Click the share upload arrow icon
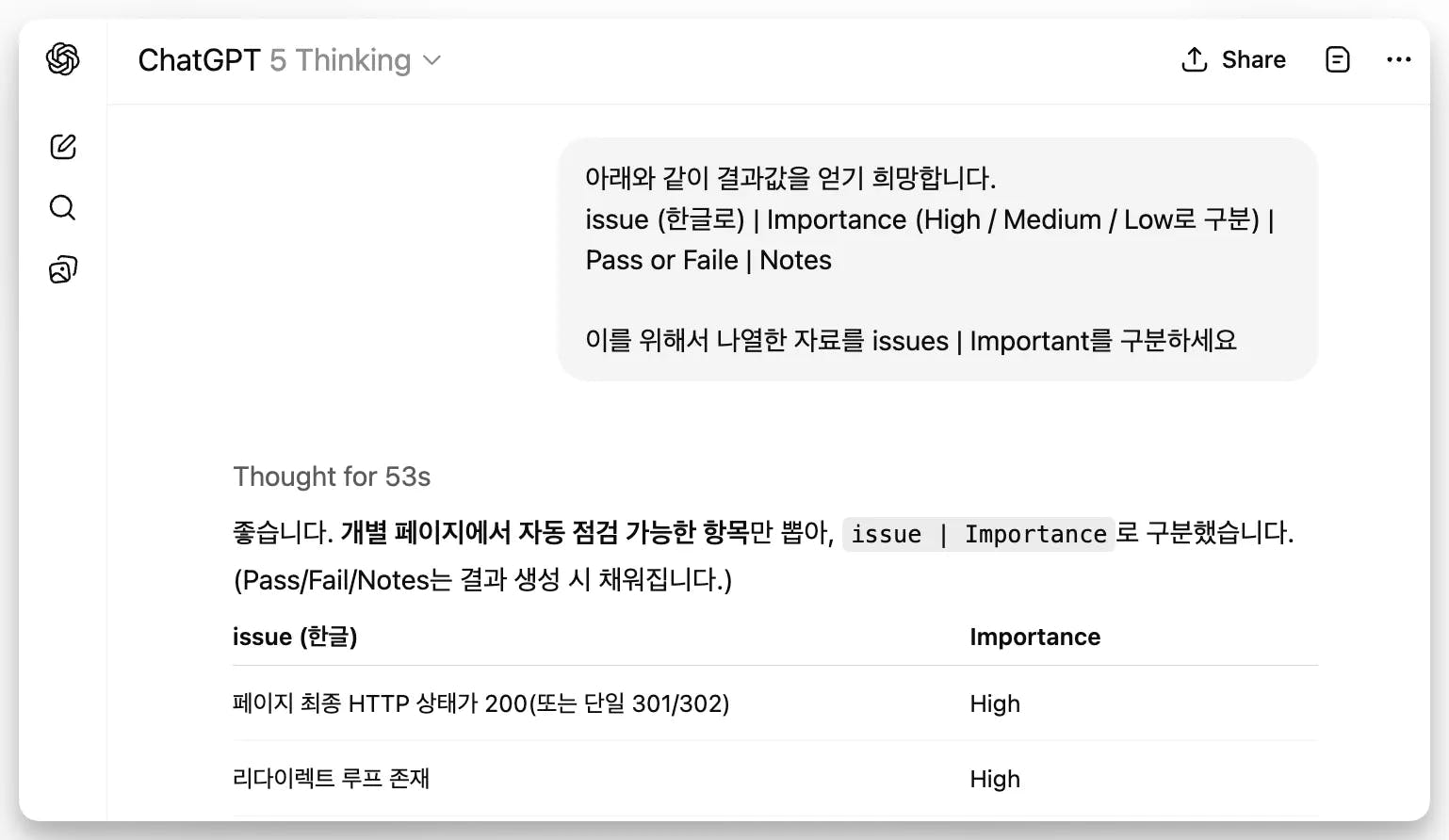This screenshot has width=1449, height=840. [x=1194, y=59]
